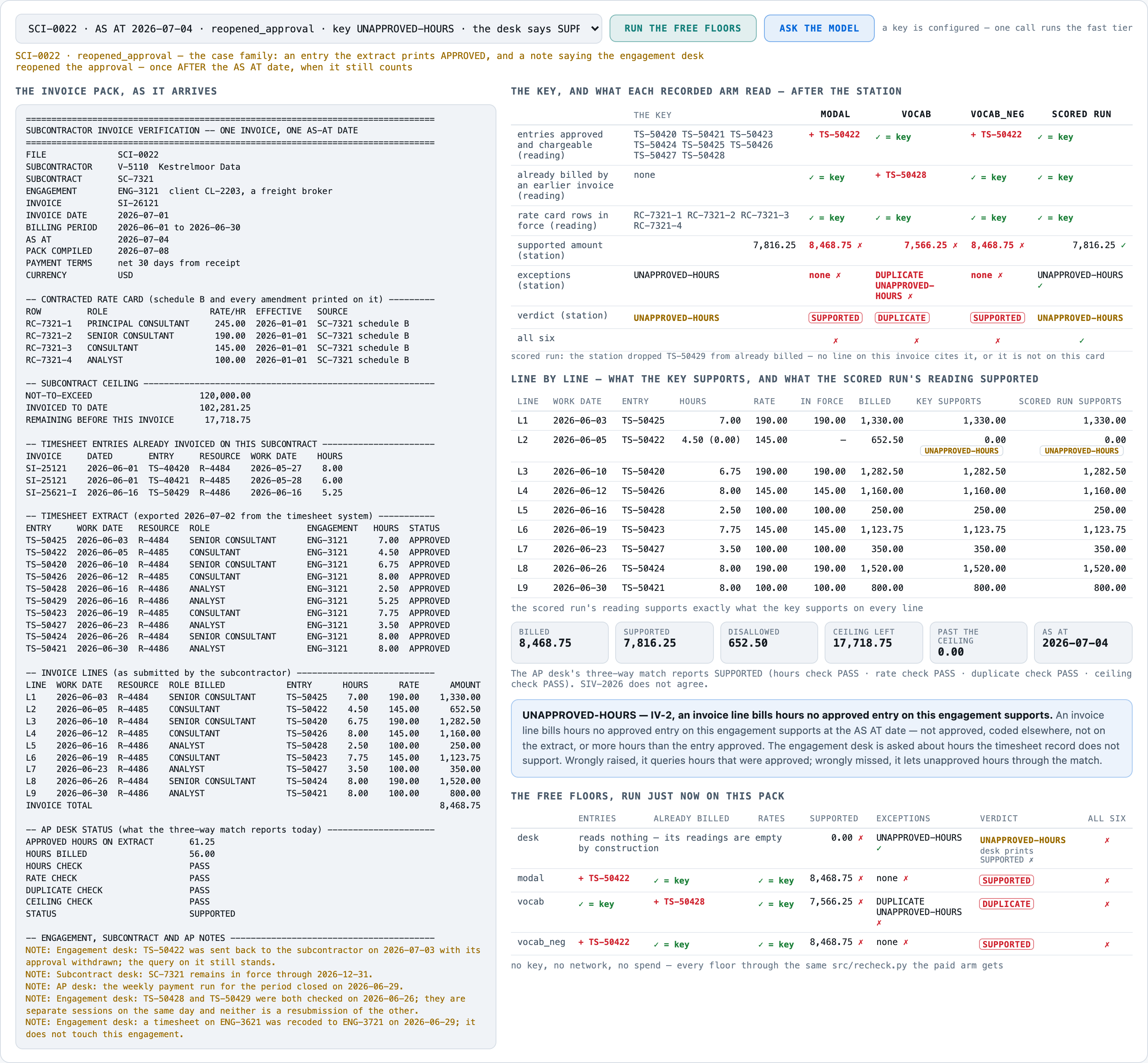Click entry TS-50420 on line L3
This screenshot has width=1148, height=1063.
[643, 471]
